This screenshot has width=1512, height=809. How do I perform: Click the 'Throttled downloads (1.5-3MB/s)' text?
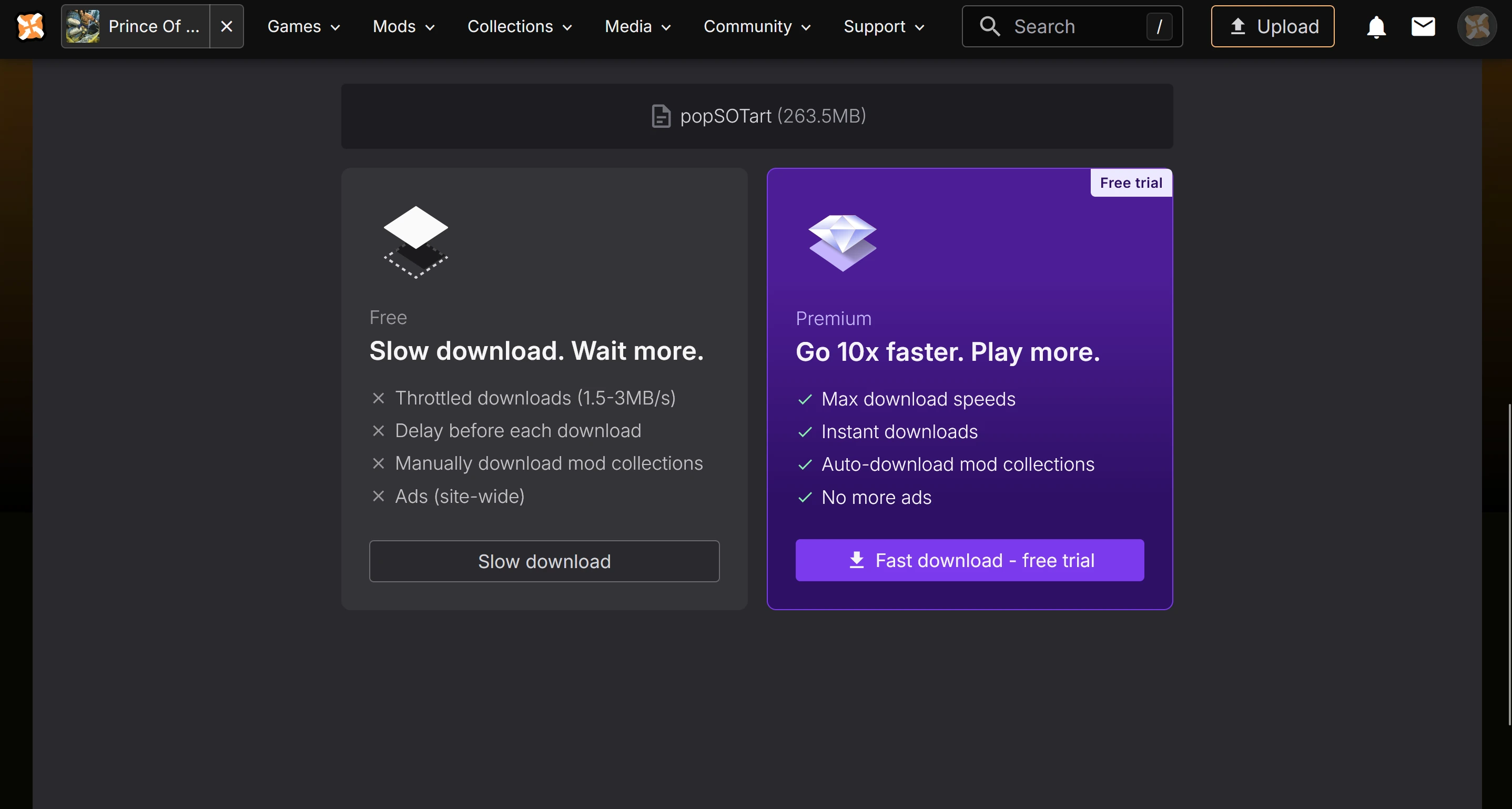(x=535, y=398)
